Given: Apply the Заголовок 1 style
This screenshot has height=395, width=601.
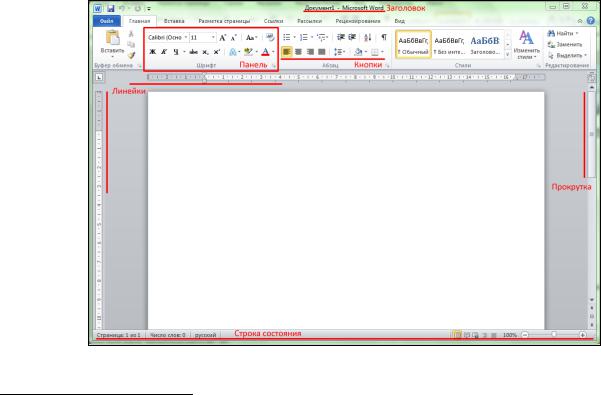Looking at the screenshot, I should (x=485, y=44).
